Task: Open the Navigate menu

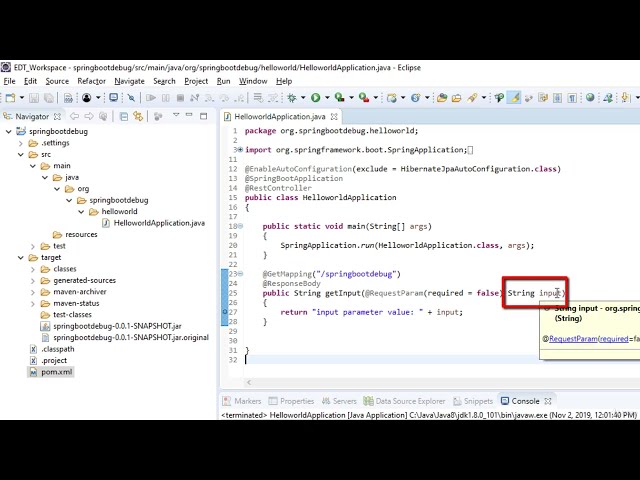Action: click(x=129, y=81)
